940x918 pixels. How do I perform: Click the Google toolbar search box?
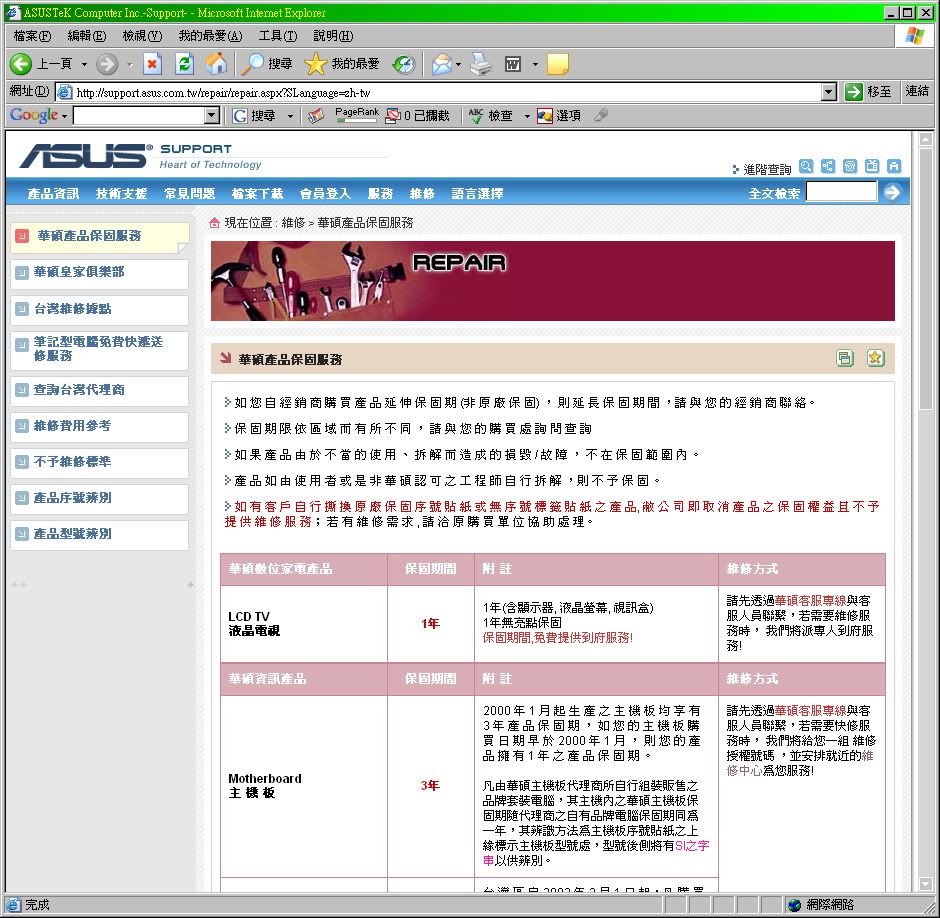[139, 115]
